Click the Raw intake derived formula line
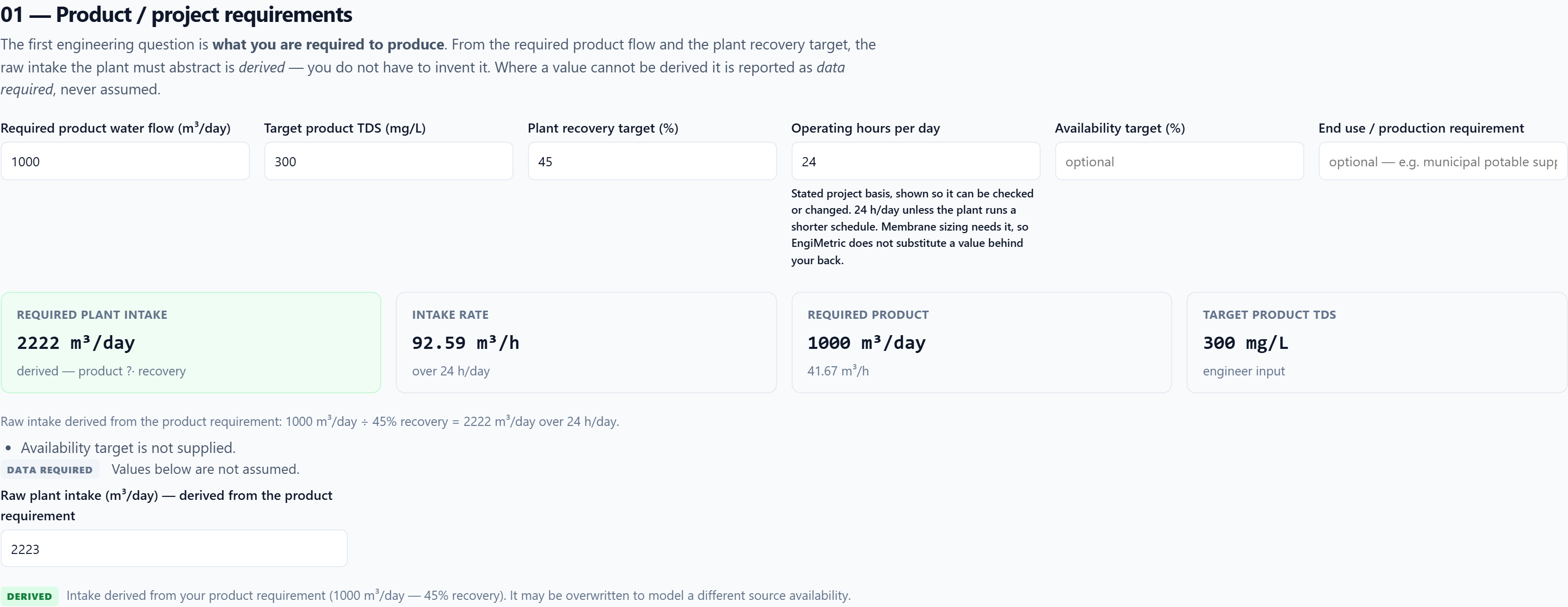 [310, 421]
